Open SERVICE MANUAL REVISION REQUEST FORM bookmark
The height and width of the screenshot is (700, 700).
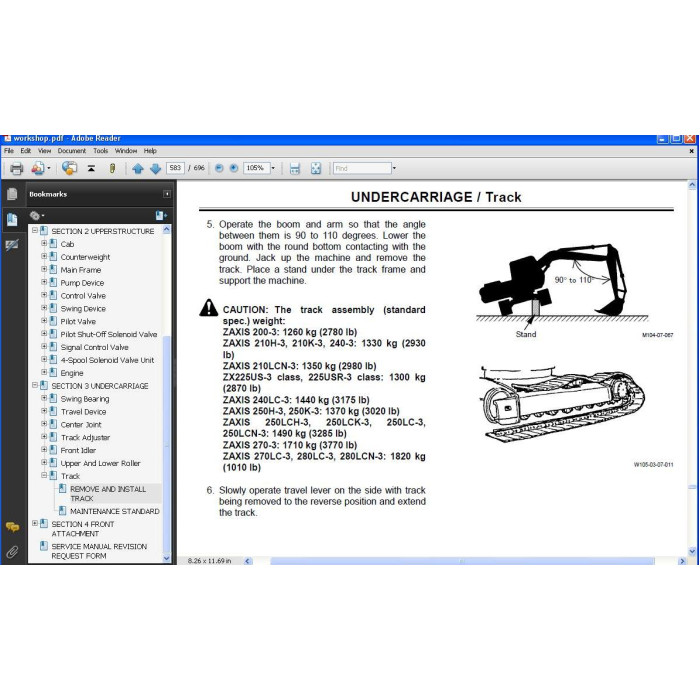click(x=99, y=551)
